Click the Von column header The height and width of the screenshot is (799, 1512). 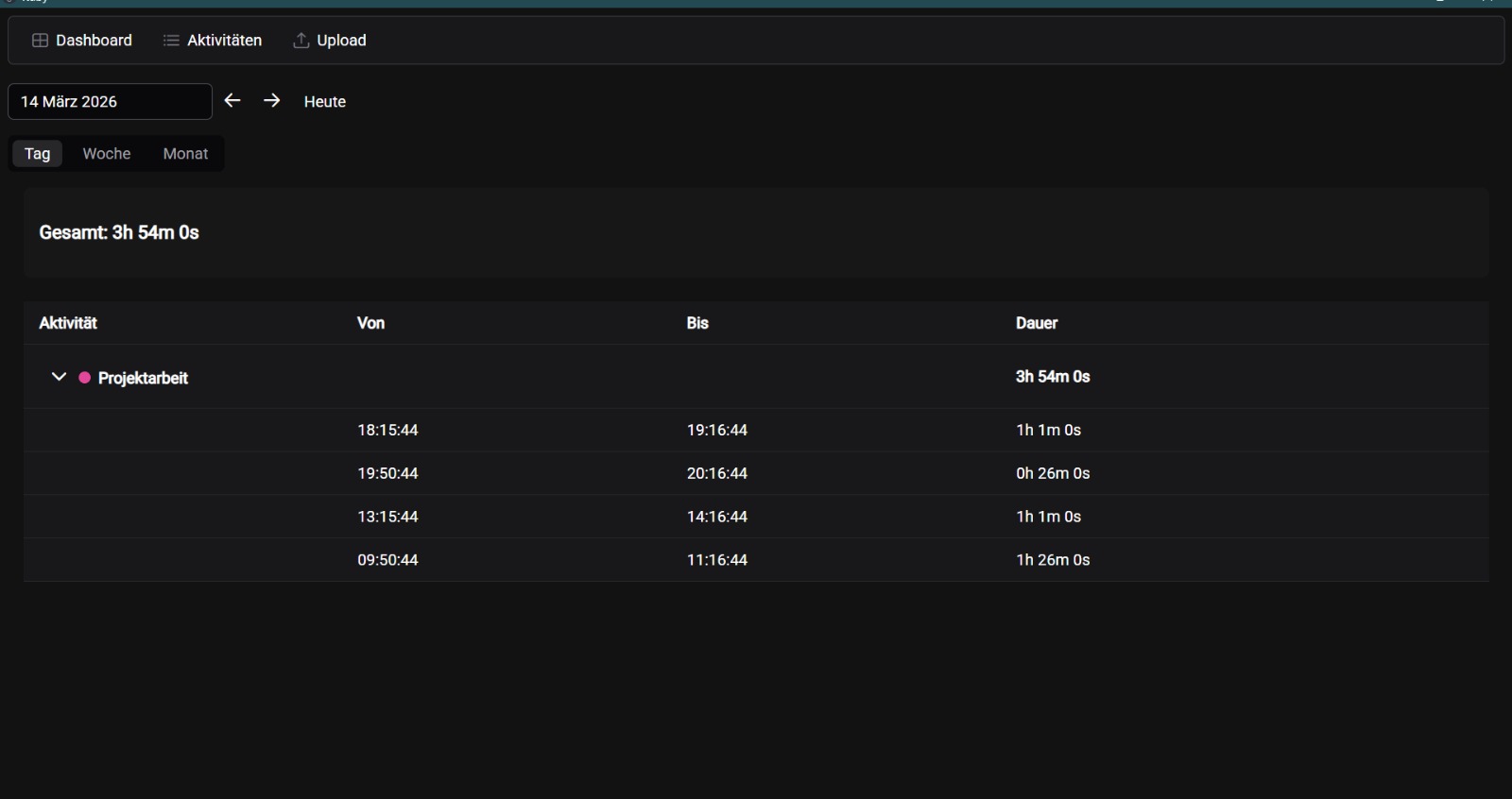coord(370,323)
